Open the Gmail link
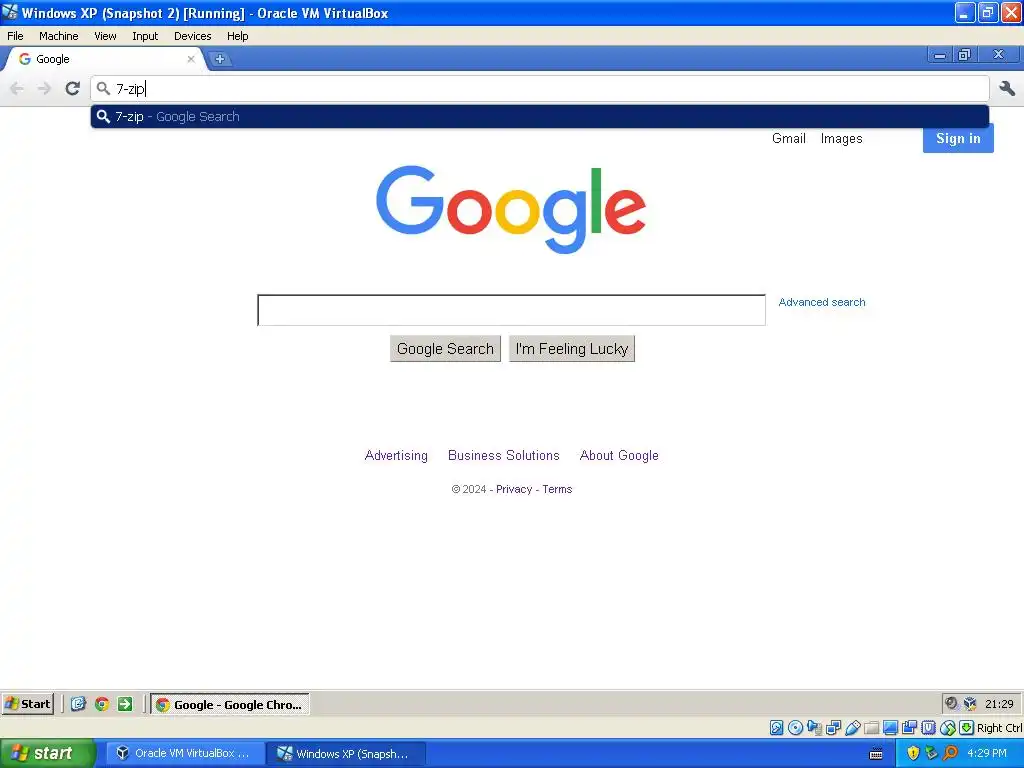The height and width of the screenshot is (768, 1024). [x=788, y=138]
